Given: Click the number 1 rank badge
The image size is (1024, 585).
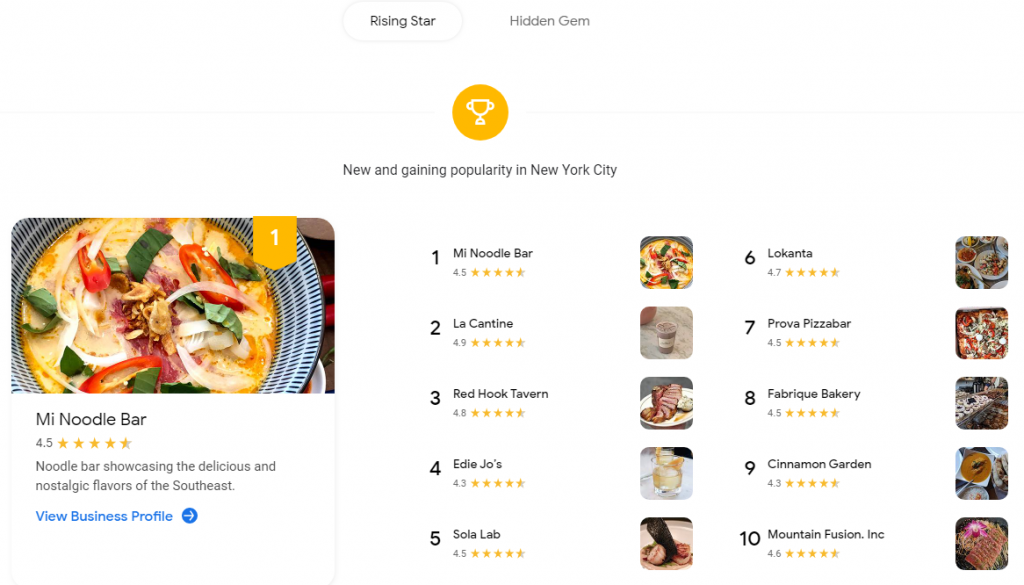Looking at the screenshot, I should (x=275, y=240).
